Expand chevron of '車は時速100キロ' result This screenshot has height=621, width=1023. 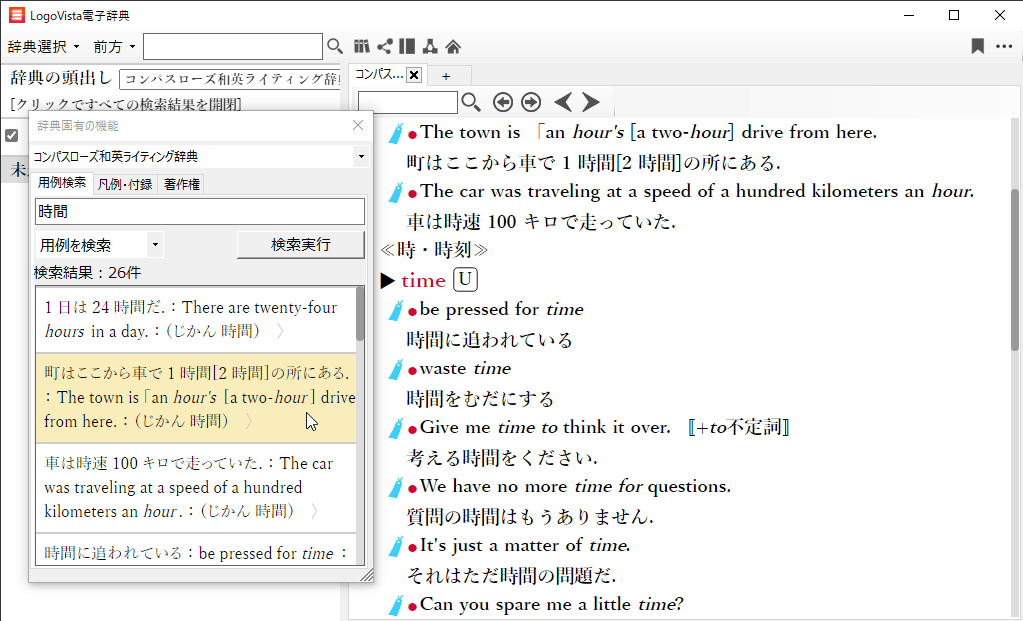point(314,511)
